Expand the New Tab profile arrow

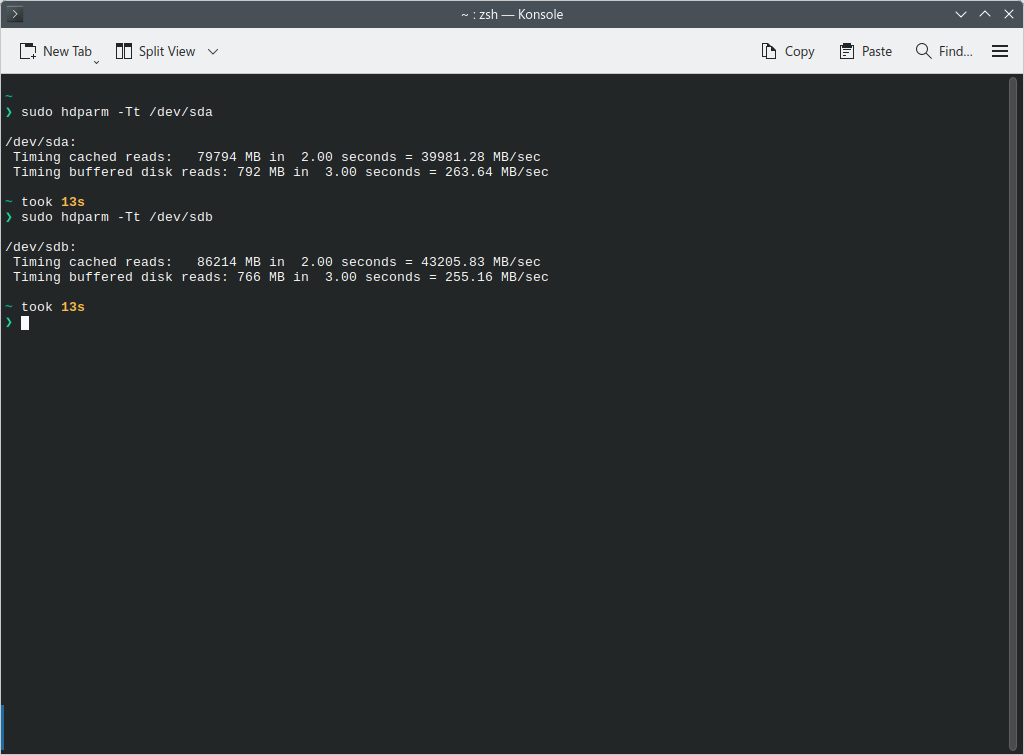pyautogui.click(x=97, y=62)
